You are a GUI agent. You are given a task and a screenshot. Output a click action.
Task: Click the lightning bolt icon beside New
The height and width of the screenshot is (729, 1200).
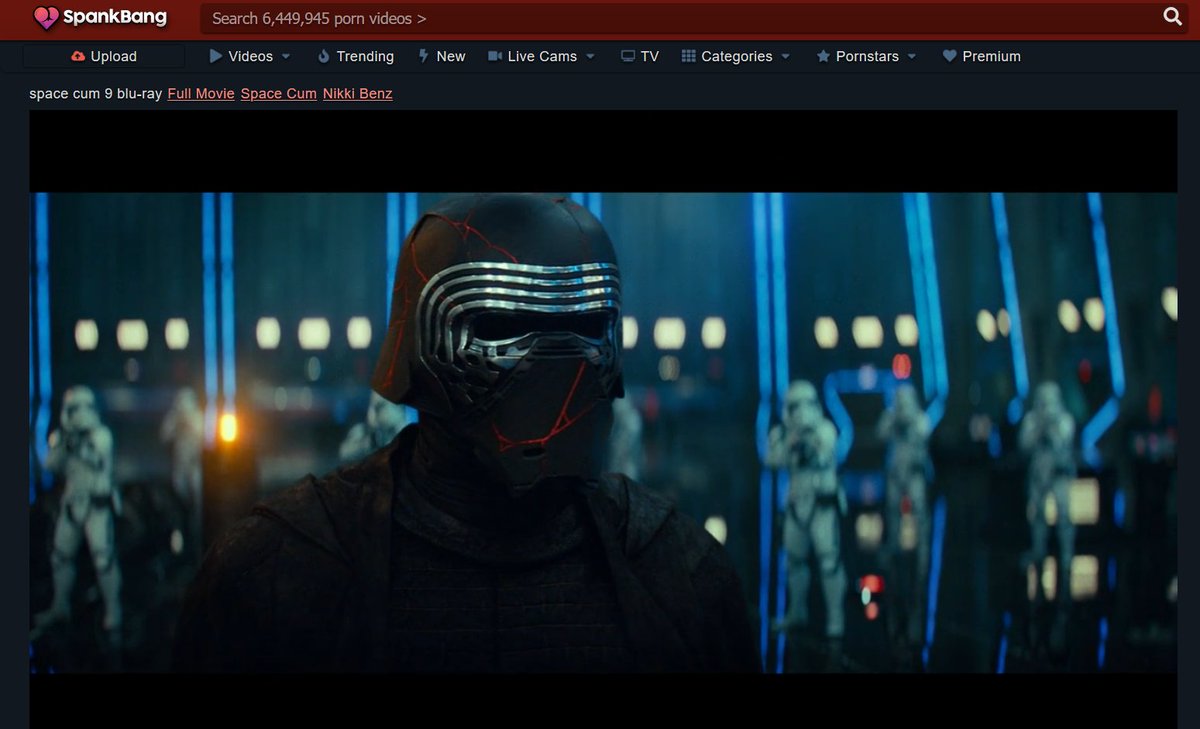[424, 56]
